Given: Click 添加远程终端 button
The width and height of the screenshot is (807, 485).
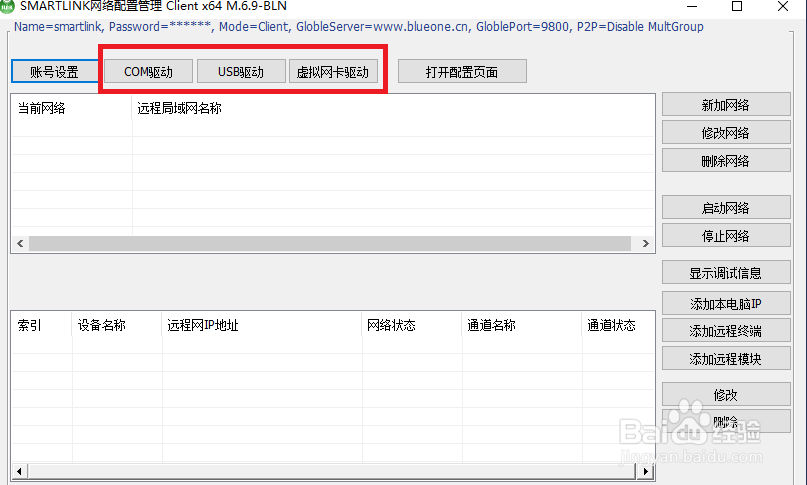Looking at the screenshot, I should pos(726,330).
